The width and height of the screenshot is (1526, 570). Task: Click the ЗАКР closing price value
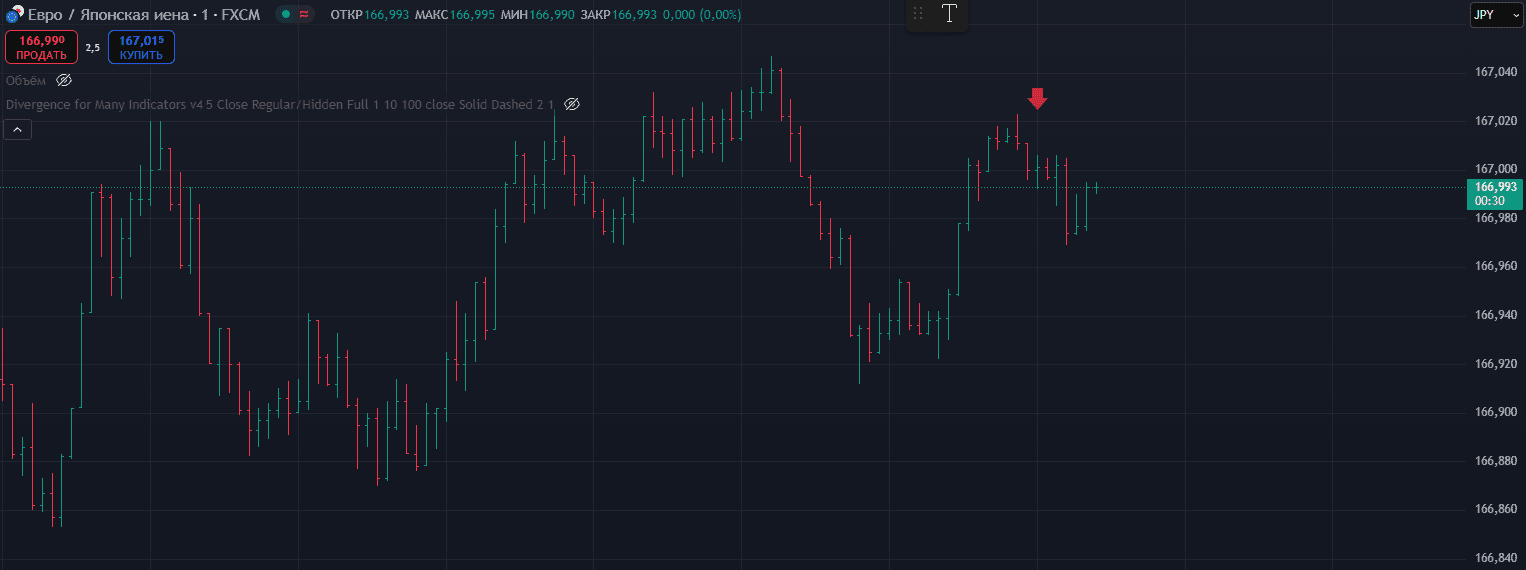pos(634,15)
